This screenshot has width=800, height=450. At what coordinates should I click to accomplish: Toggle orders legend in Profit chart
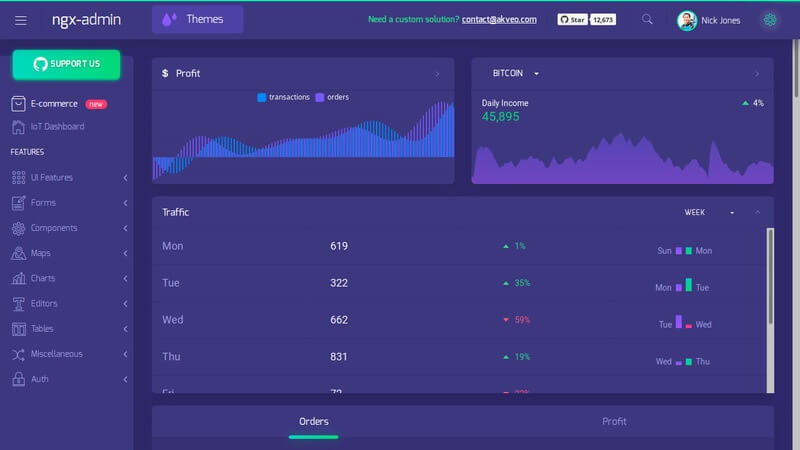(332, 97)
